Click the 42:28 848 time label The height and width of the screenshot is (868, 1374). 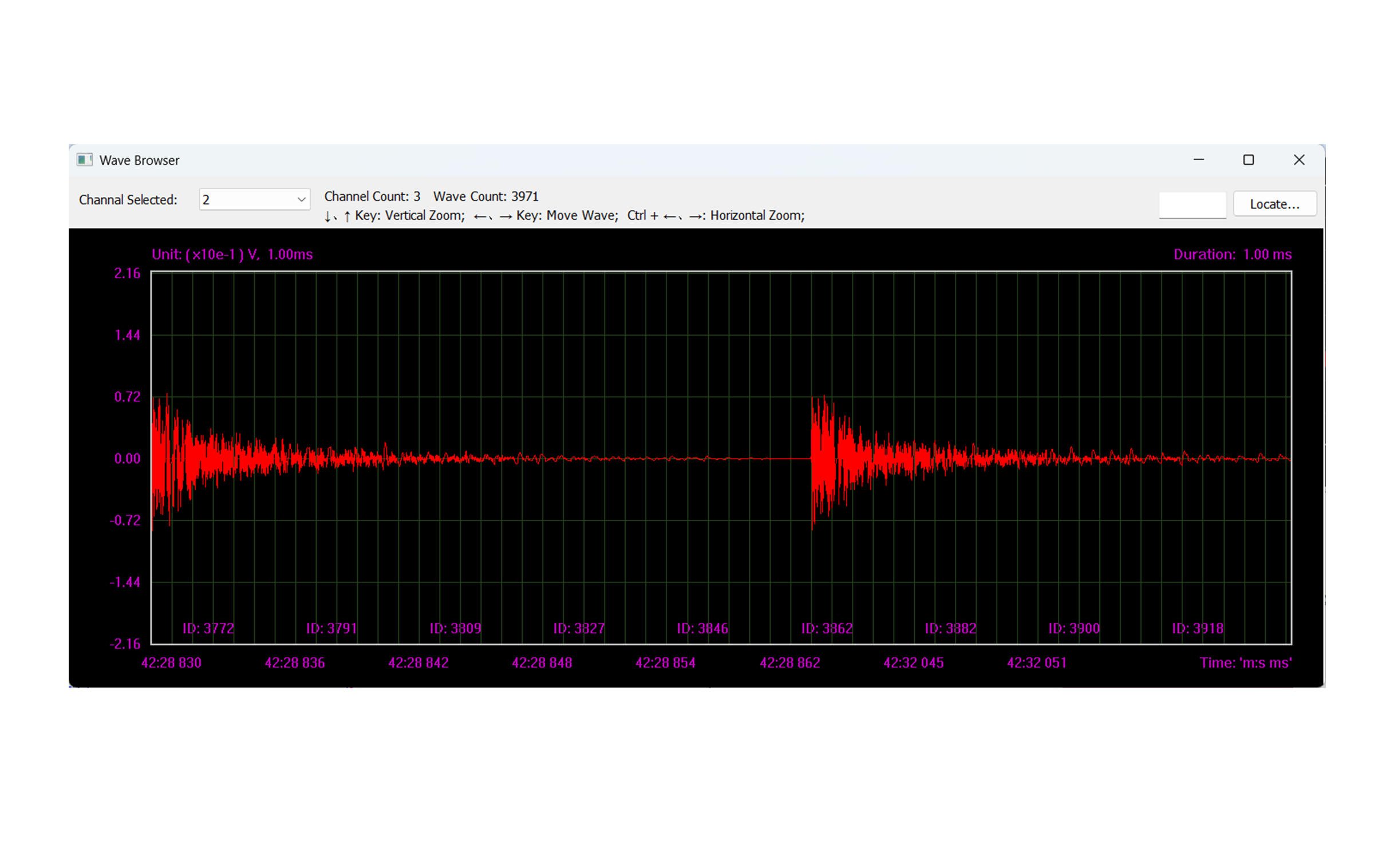click(542, 662)
